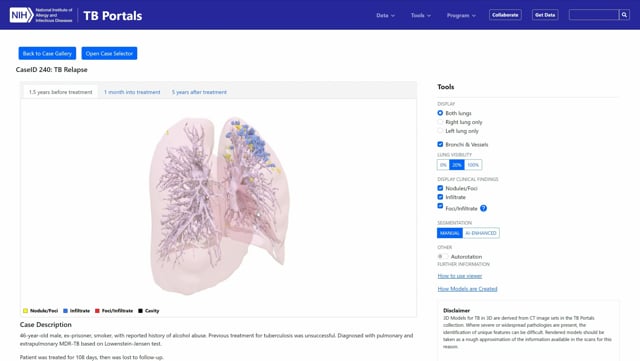
Task: Click the black Cavity legend swatch
Action: (x=140, y=311)
